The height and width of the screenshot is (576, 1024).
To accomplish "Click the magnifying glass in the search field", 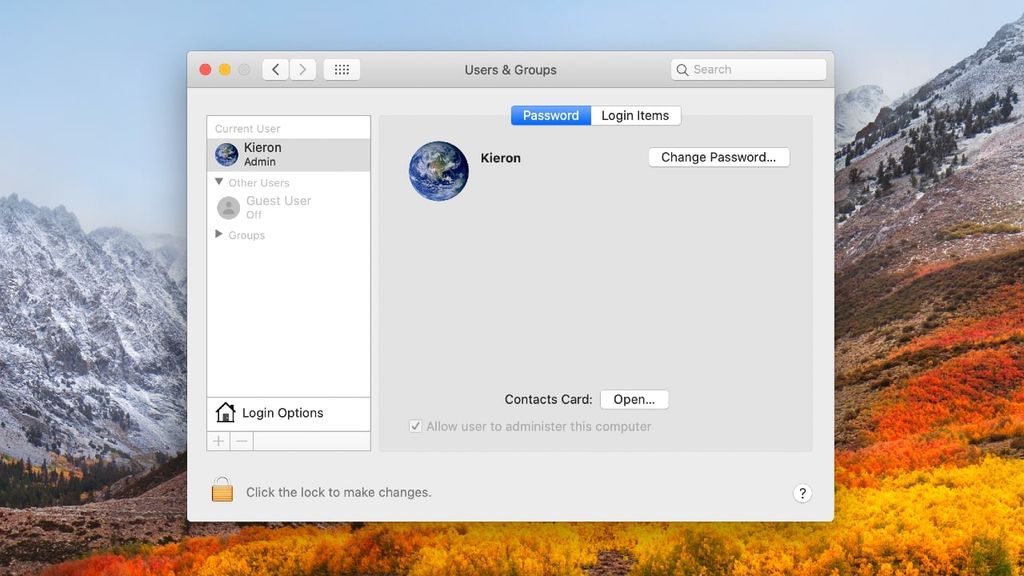I will [x=685, y=69].
